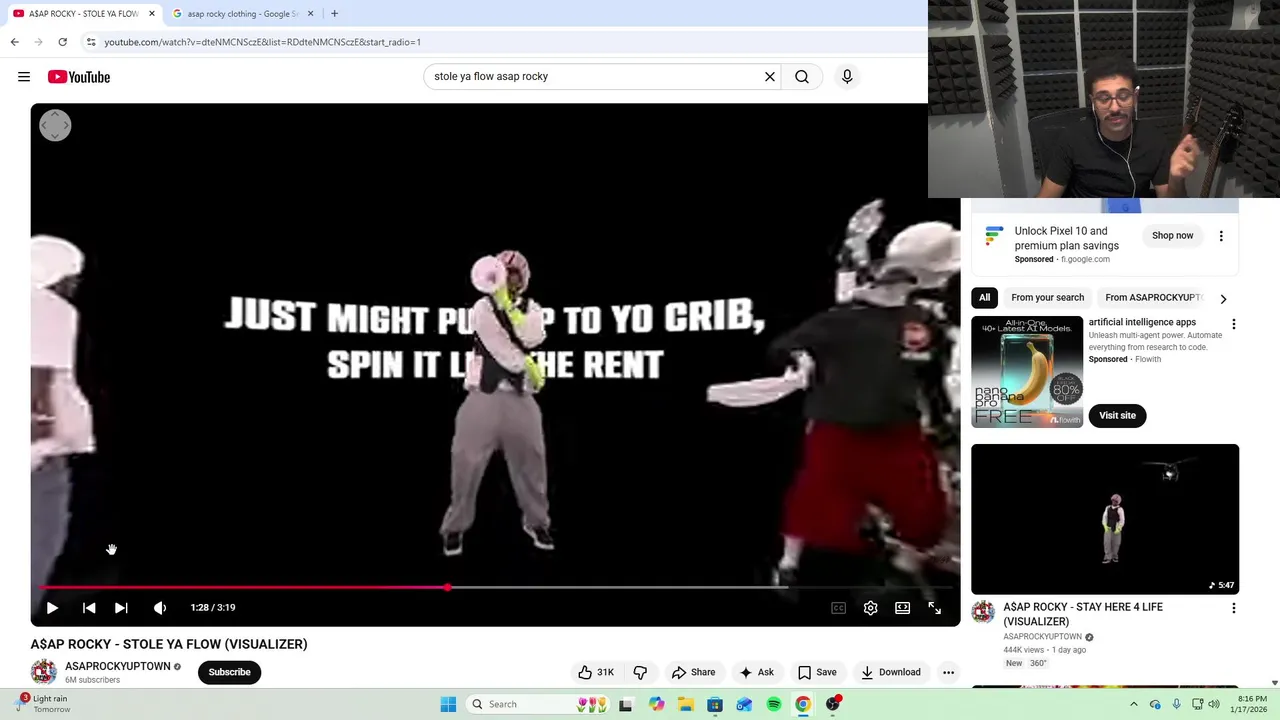This screenshot has height=720, width=1280.
Task: Click the ASAPROCKYUPTOWN channel avatar below video
Action: tap(44, 672)
